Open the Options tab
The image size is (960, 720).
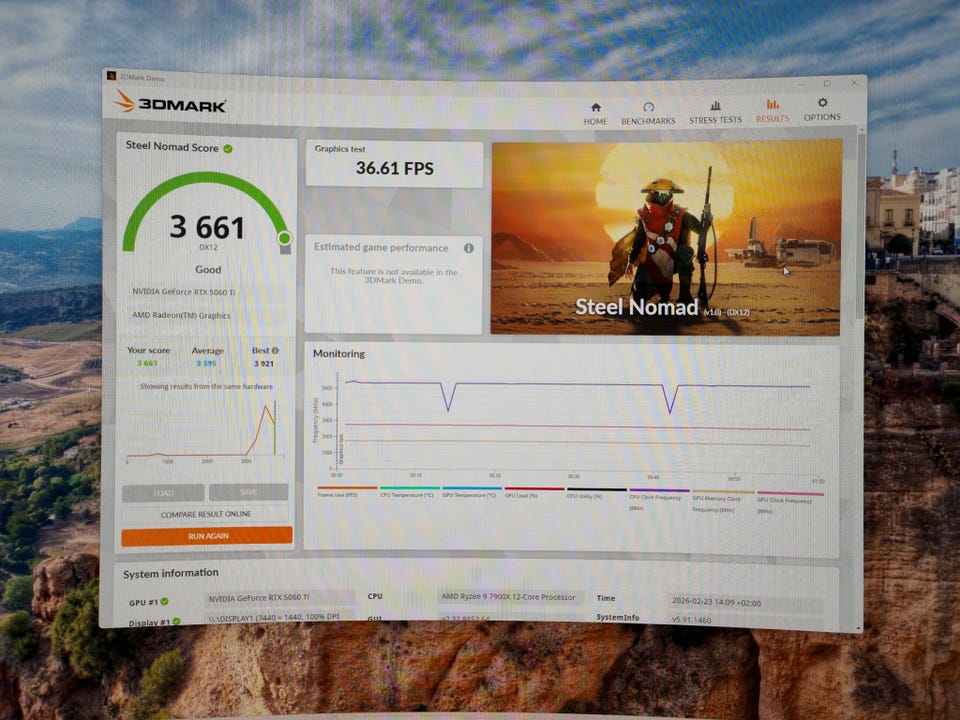point(822,110)
